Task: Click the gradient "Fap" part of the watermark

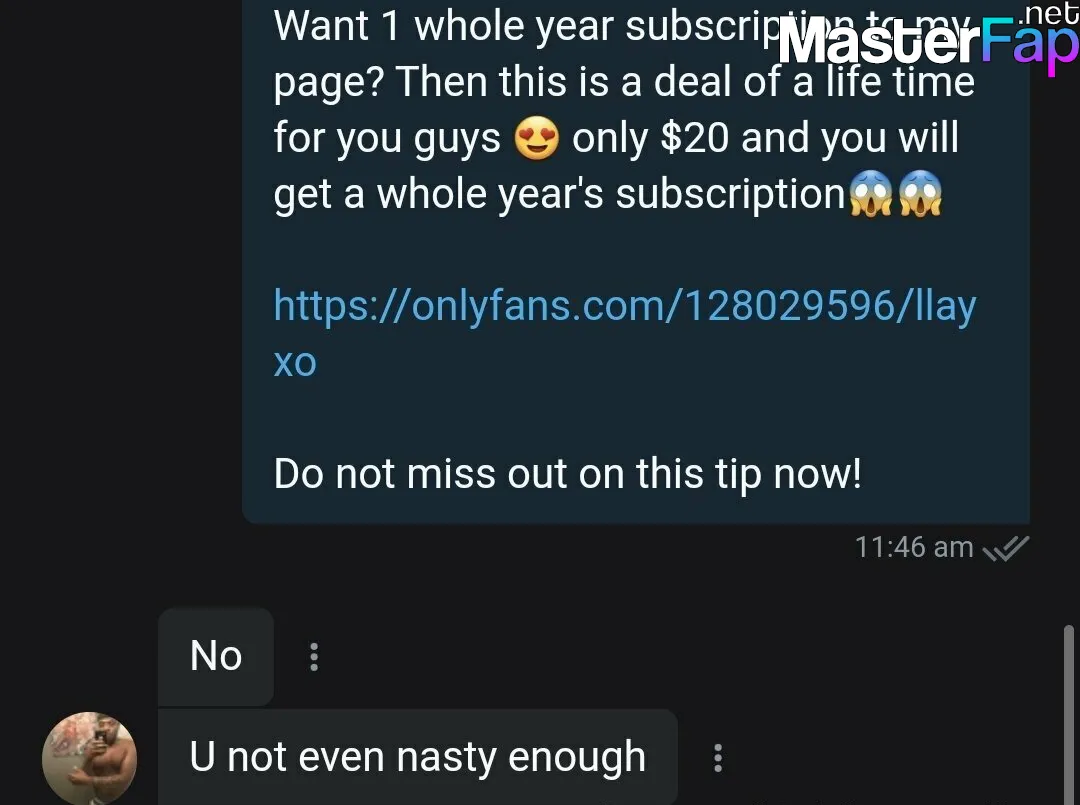Action: coord(1030,45)
